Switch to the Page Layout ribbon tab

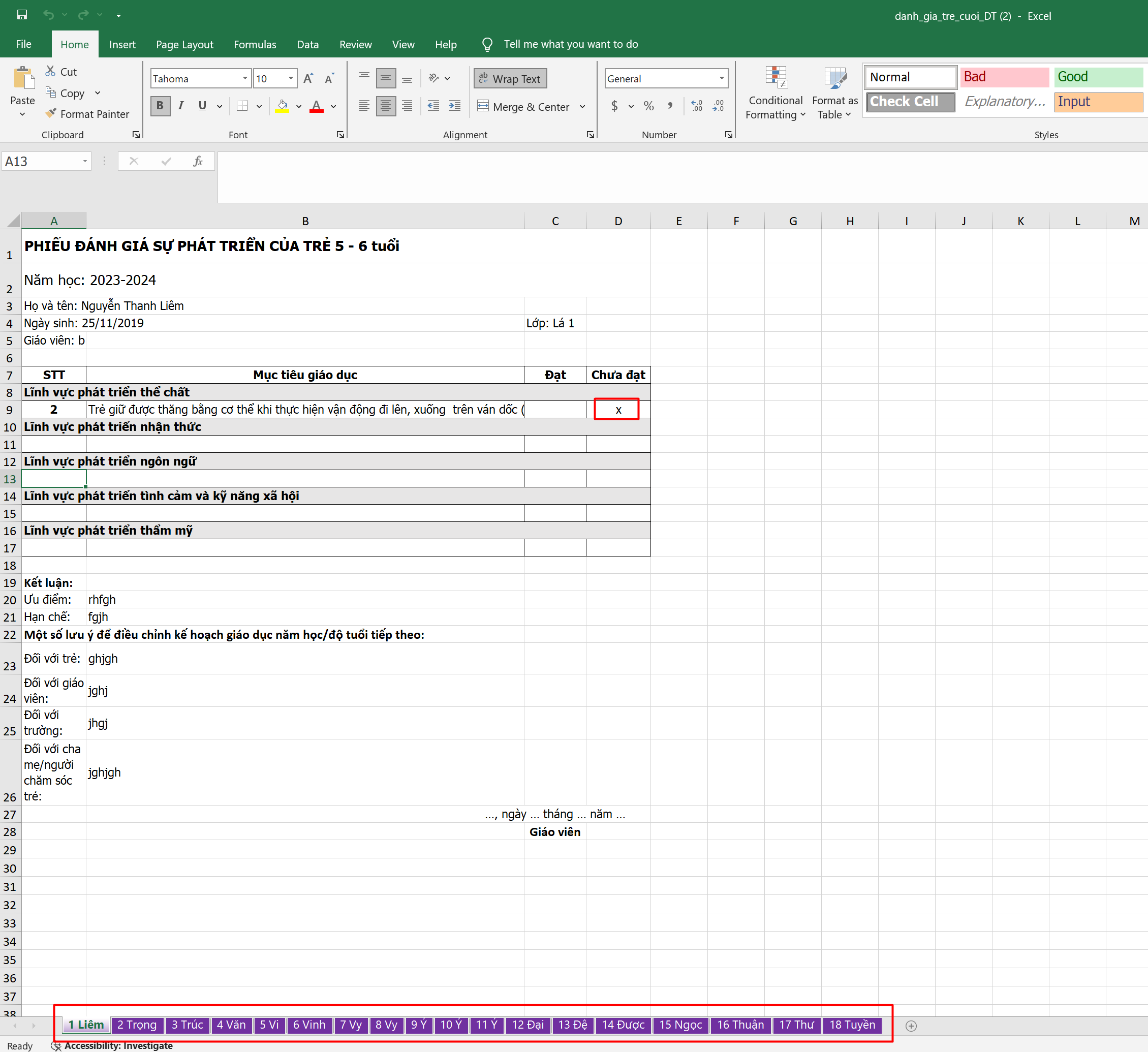coord(184,44)
